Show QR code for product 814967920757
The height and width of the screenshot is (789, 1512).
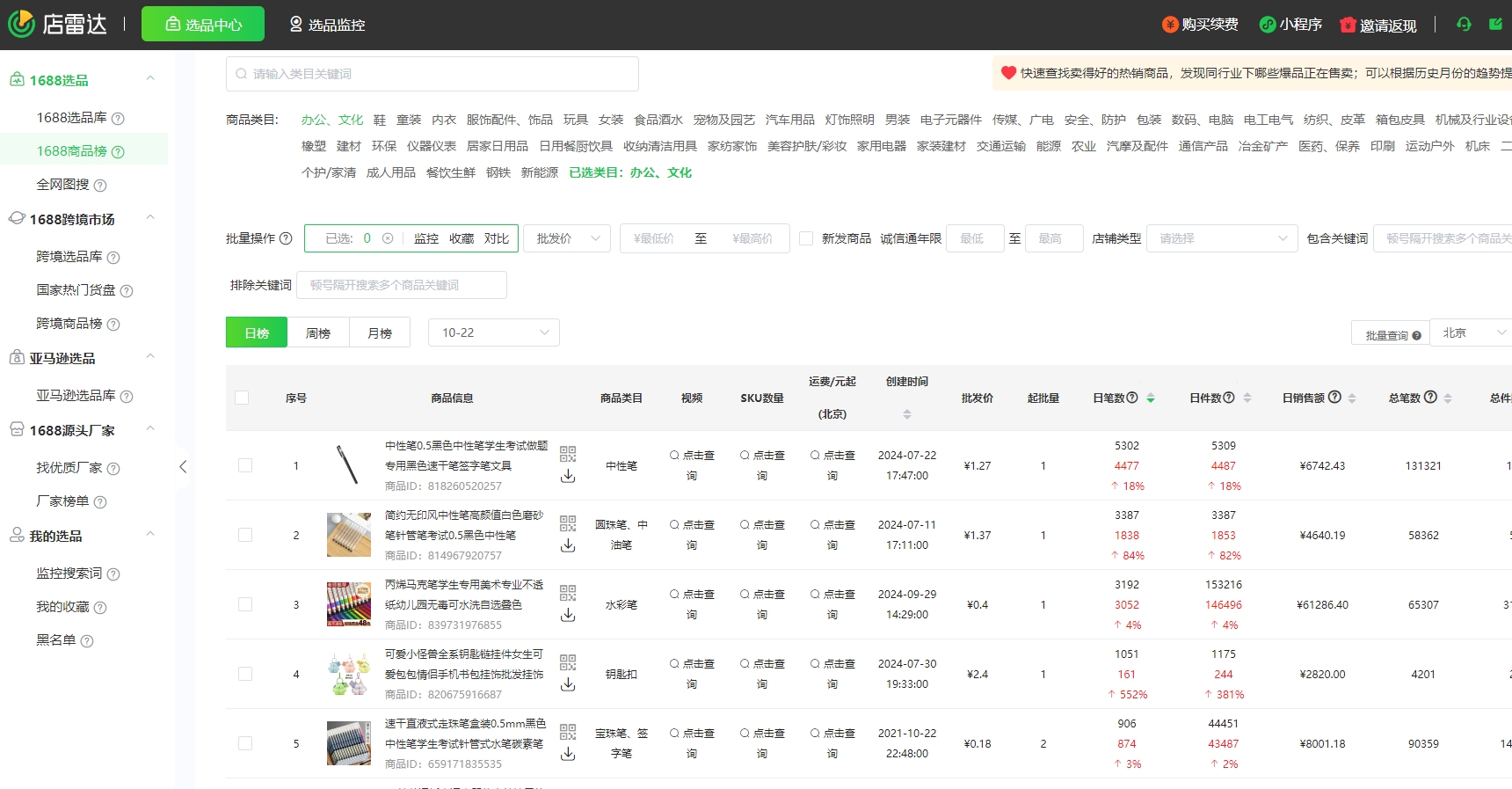[x=568, y=523]
